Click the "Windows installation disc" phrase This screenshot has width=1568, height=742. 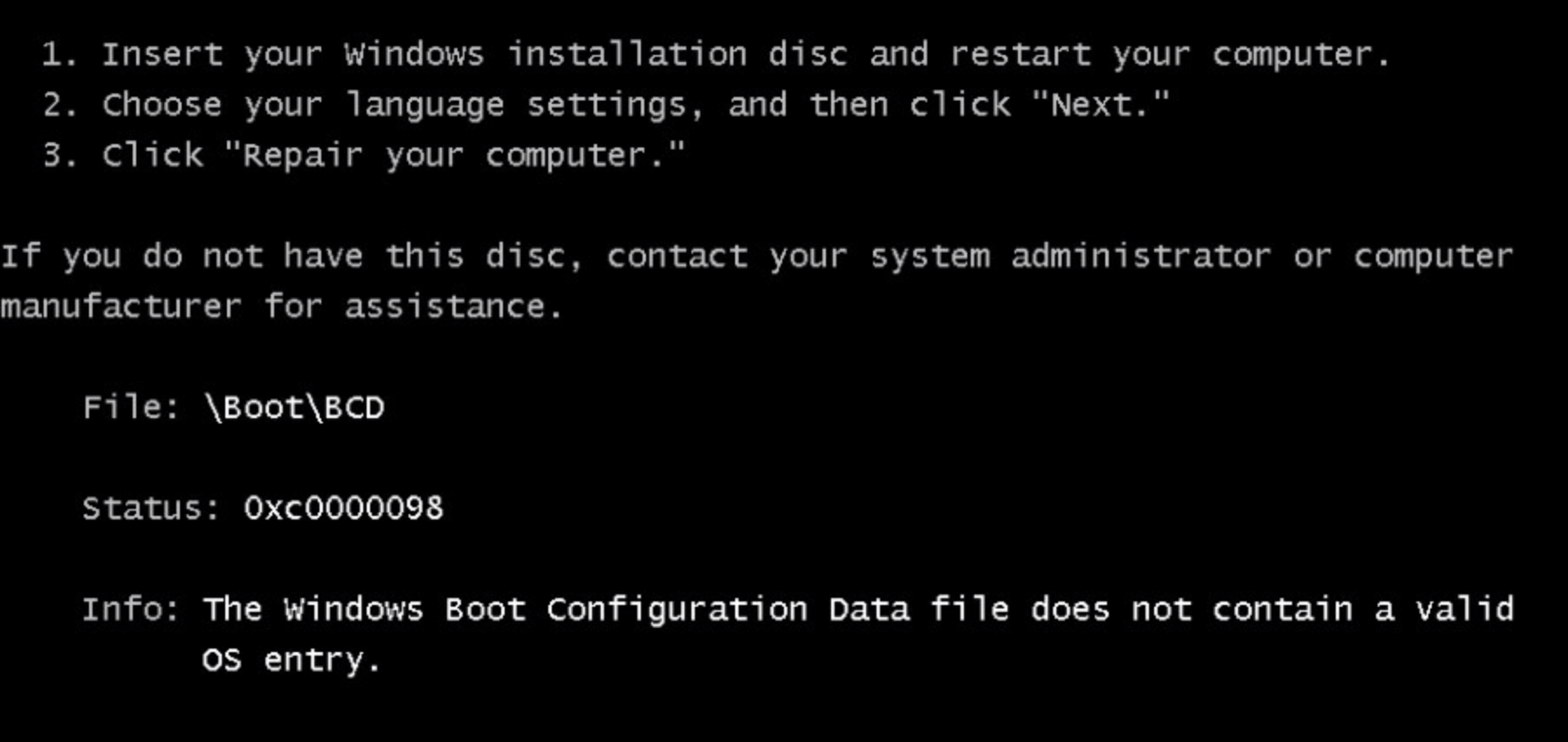(595, 55)
